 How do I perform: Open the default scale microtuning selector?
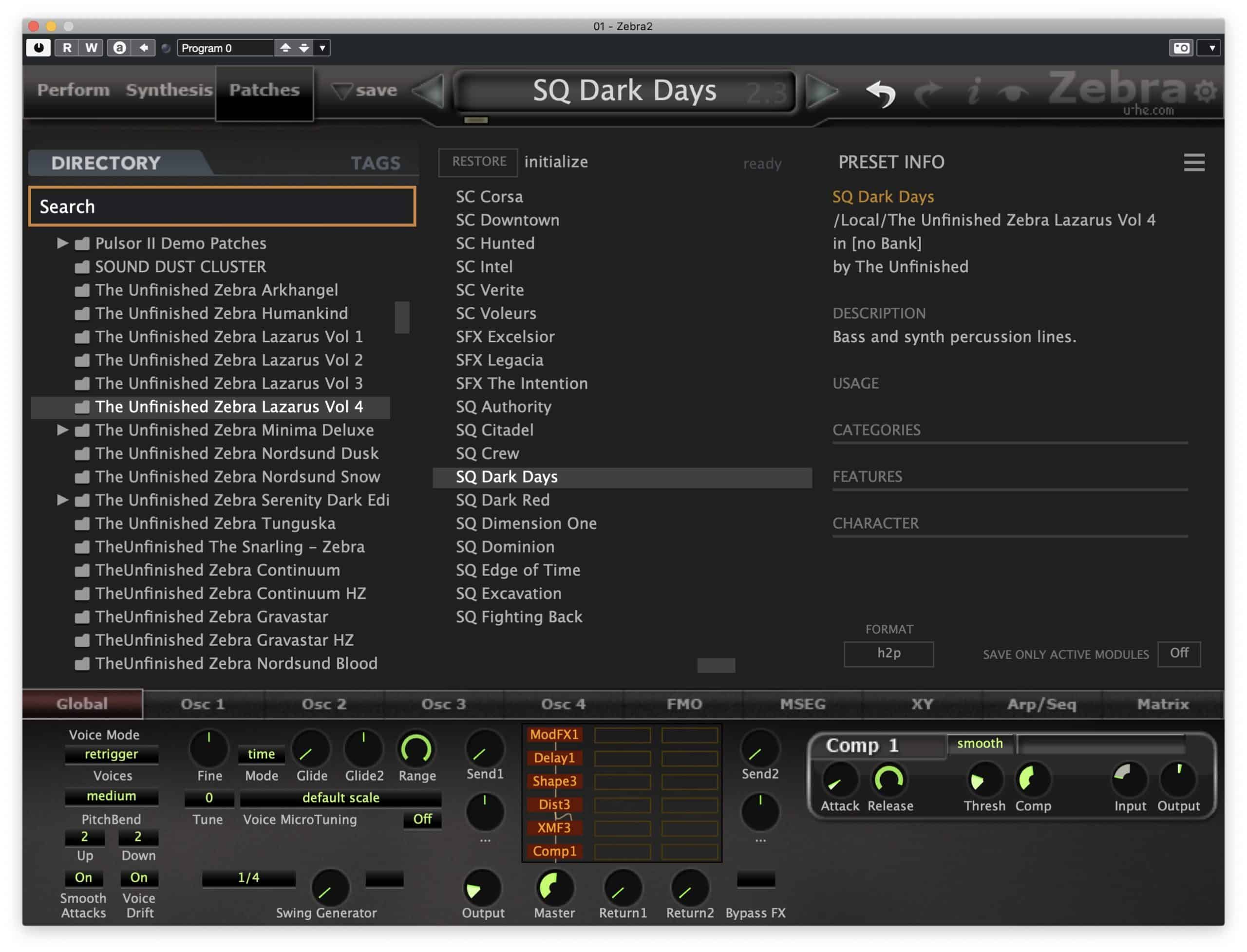(340, 798)
